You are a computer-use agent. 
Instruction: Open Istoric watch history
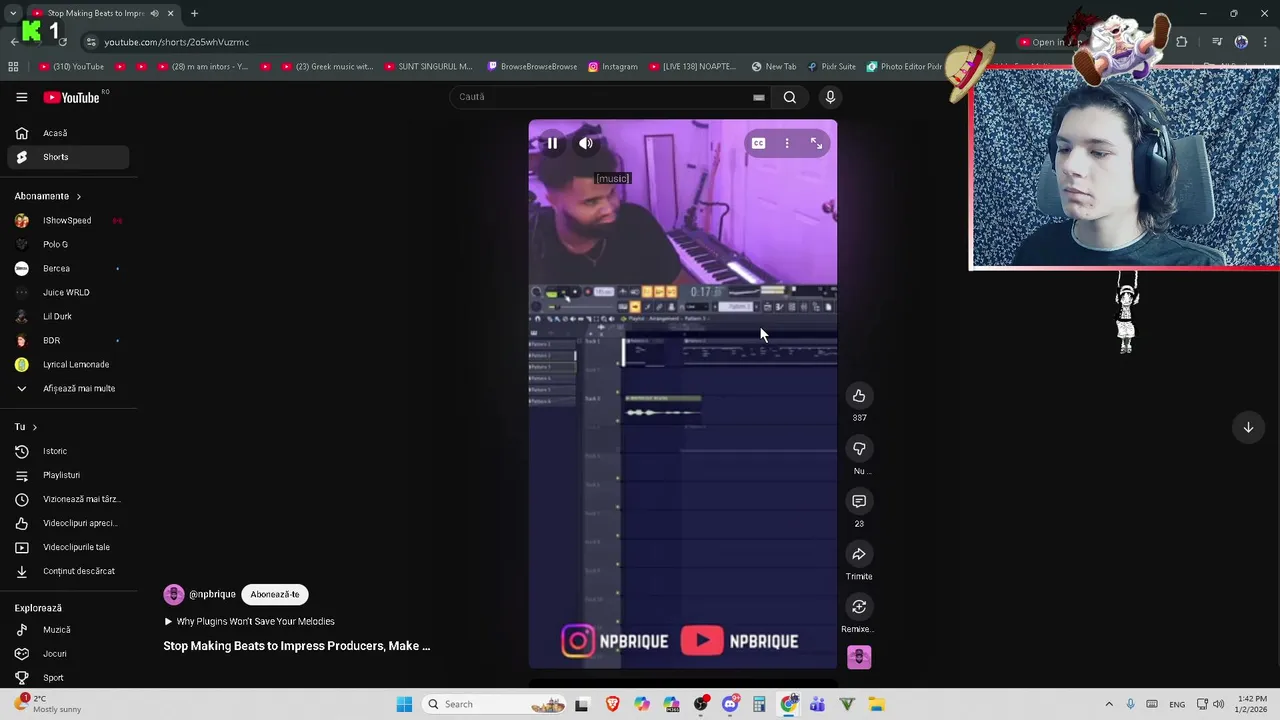click(68, 451)
